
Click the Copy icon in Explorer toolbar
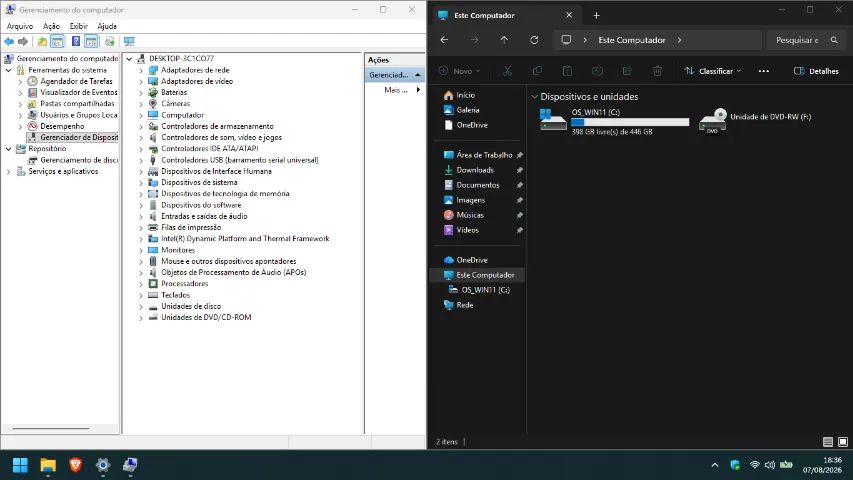coord(537,71)
